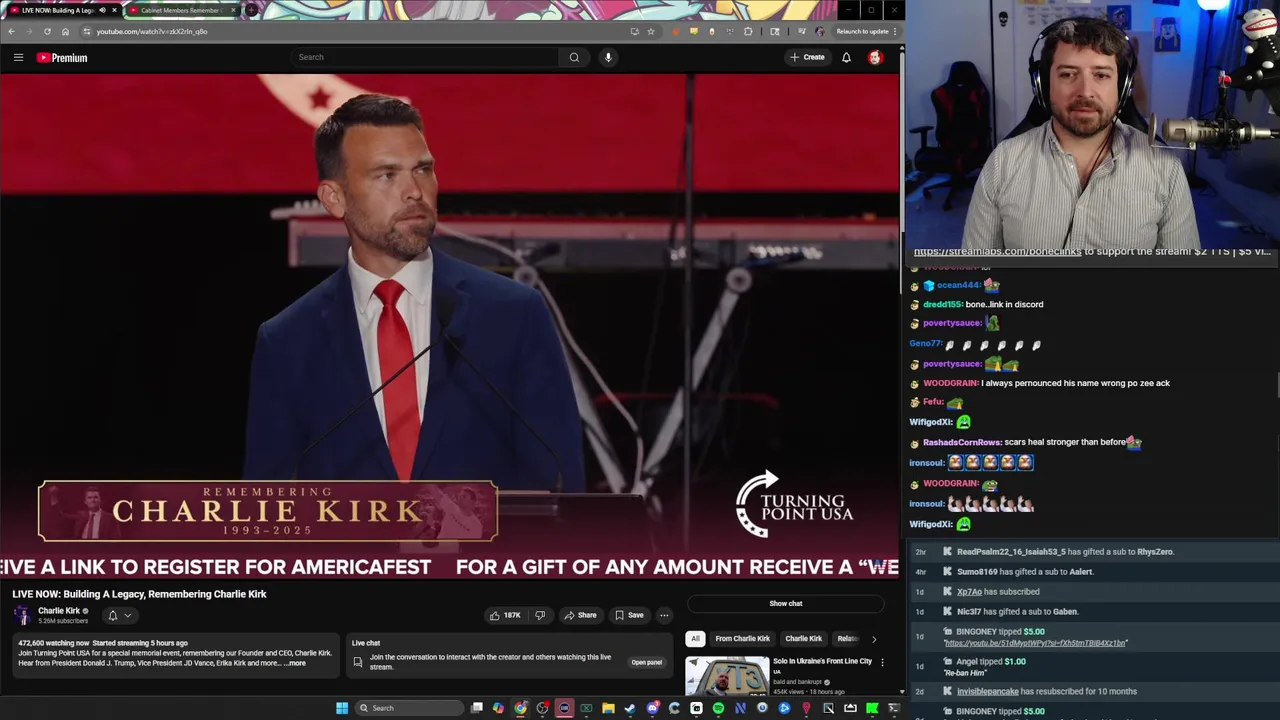Open Chrome from the taskbar
This screenshot has width=1280, height=720.
(520, 708)
